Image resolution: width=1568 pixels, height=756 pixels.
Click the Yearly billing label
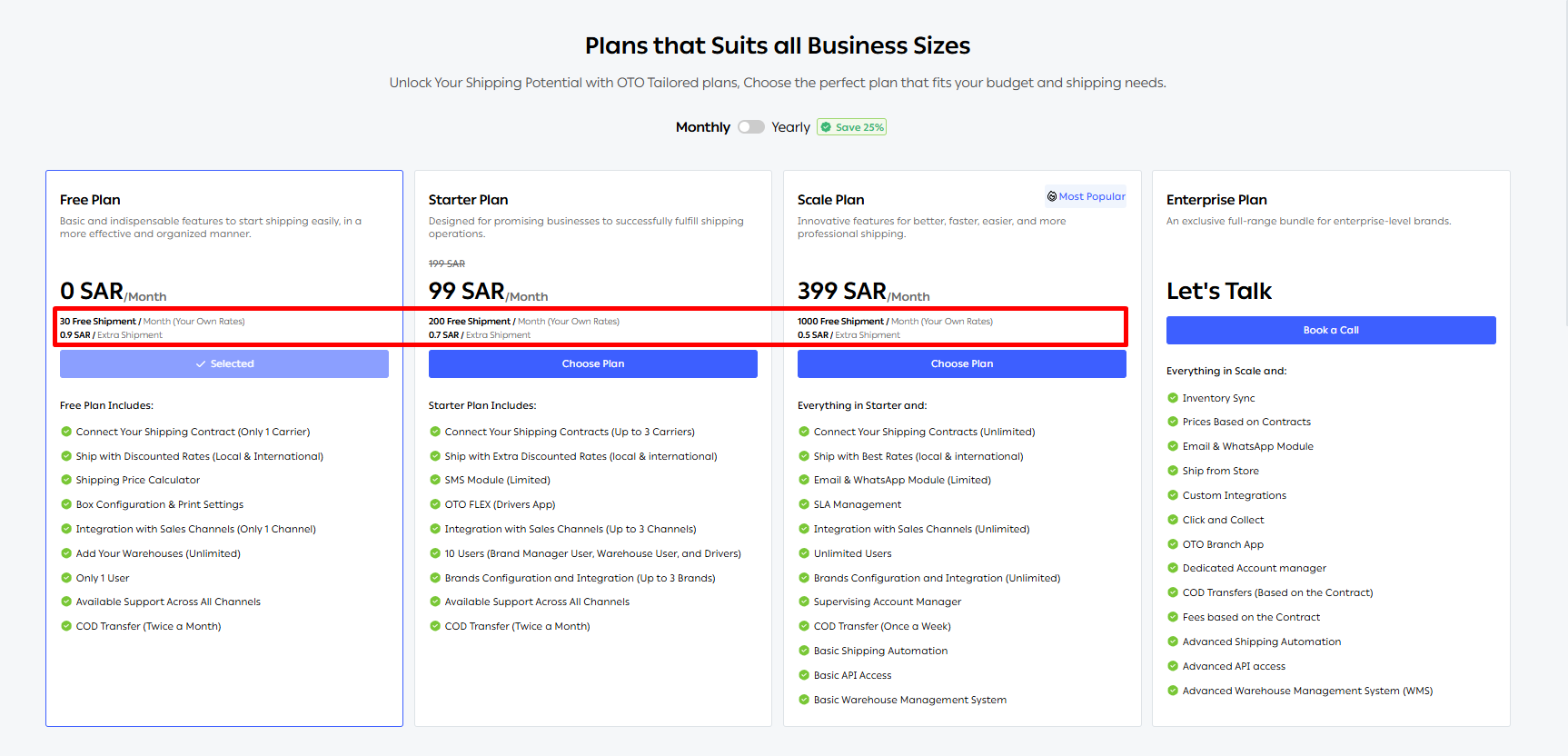790,127
